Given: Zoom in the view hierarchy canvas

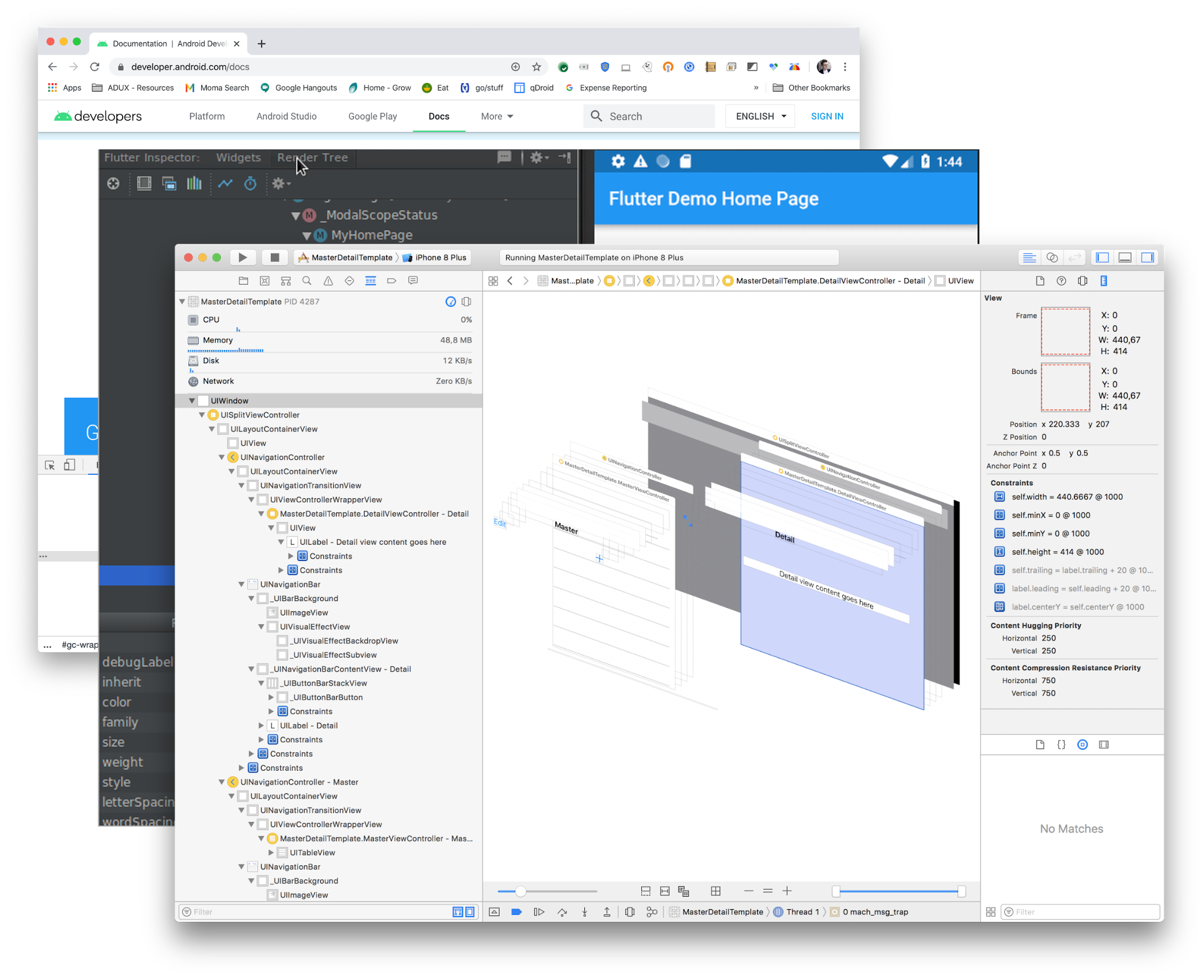Looking at the screenshot, I should 787,891.
